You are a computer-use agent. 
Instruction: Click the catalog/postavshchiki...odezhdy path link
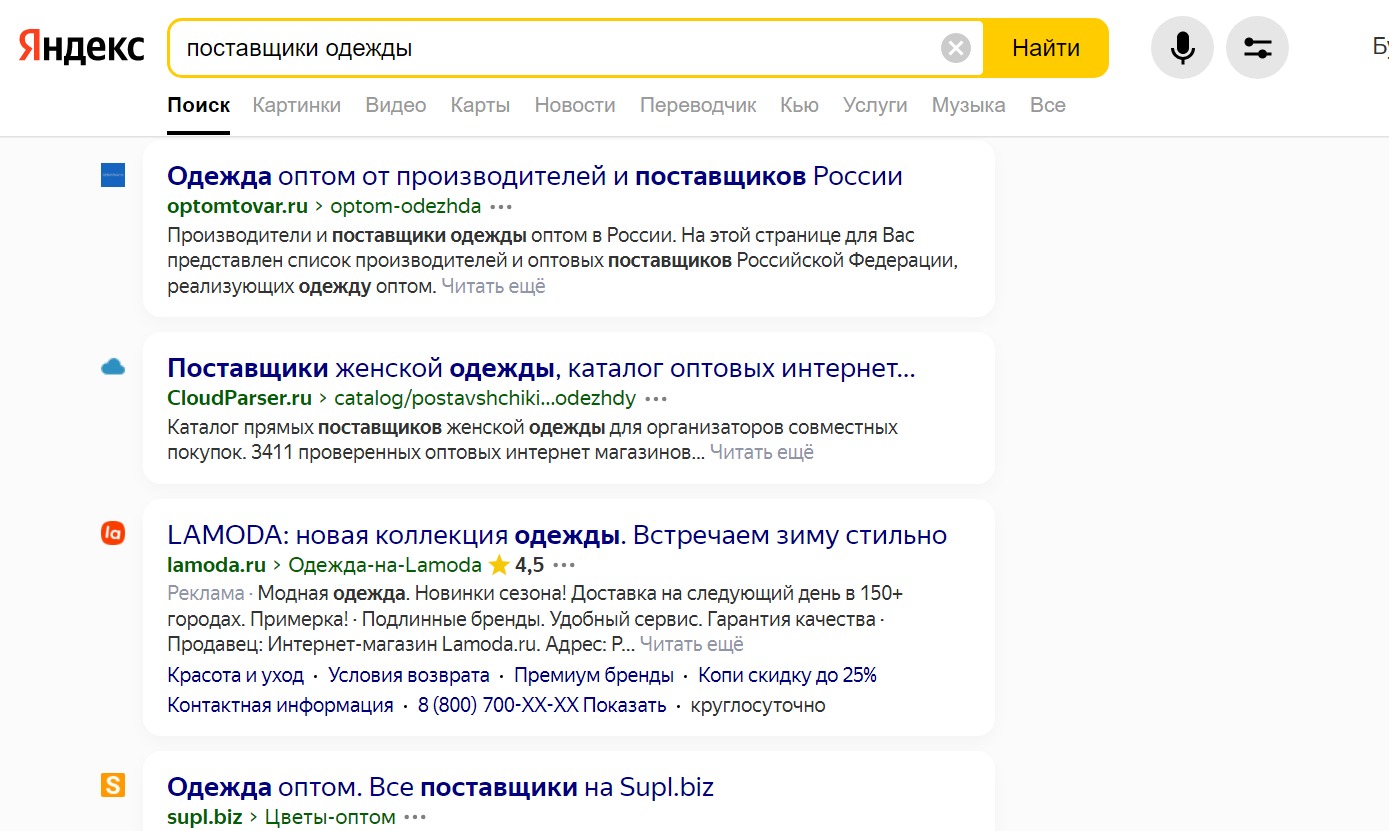[485, 398]
